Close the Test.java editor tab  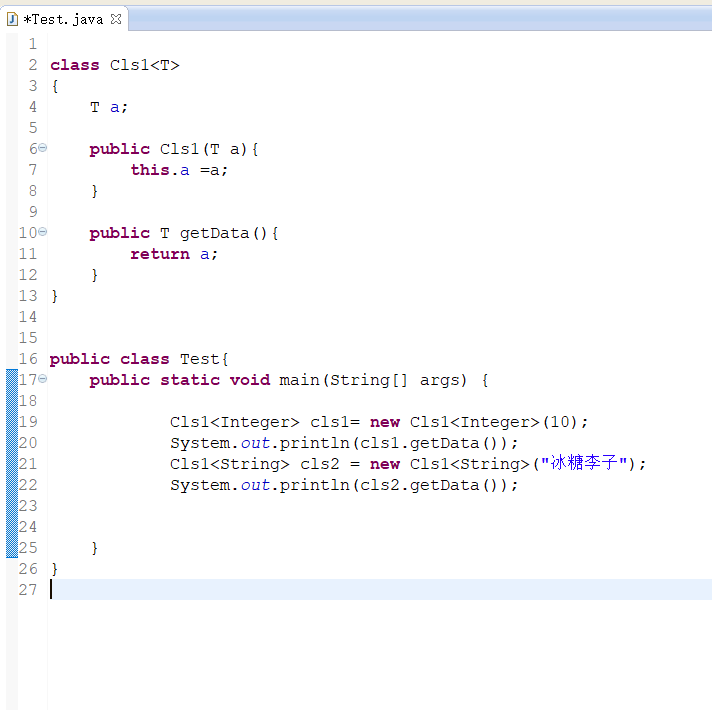(x=116, y=19)
